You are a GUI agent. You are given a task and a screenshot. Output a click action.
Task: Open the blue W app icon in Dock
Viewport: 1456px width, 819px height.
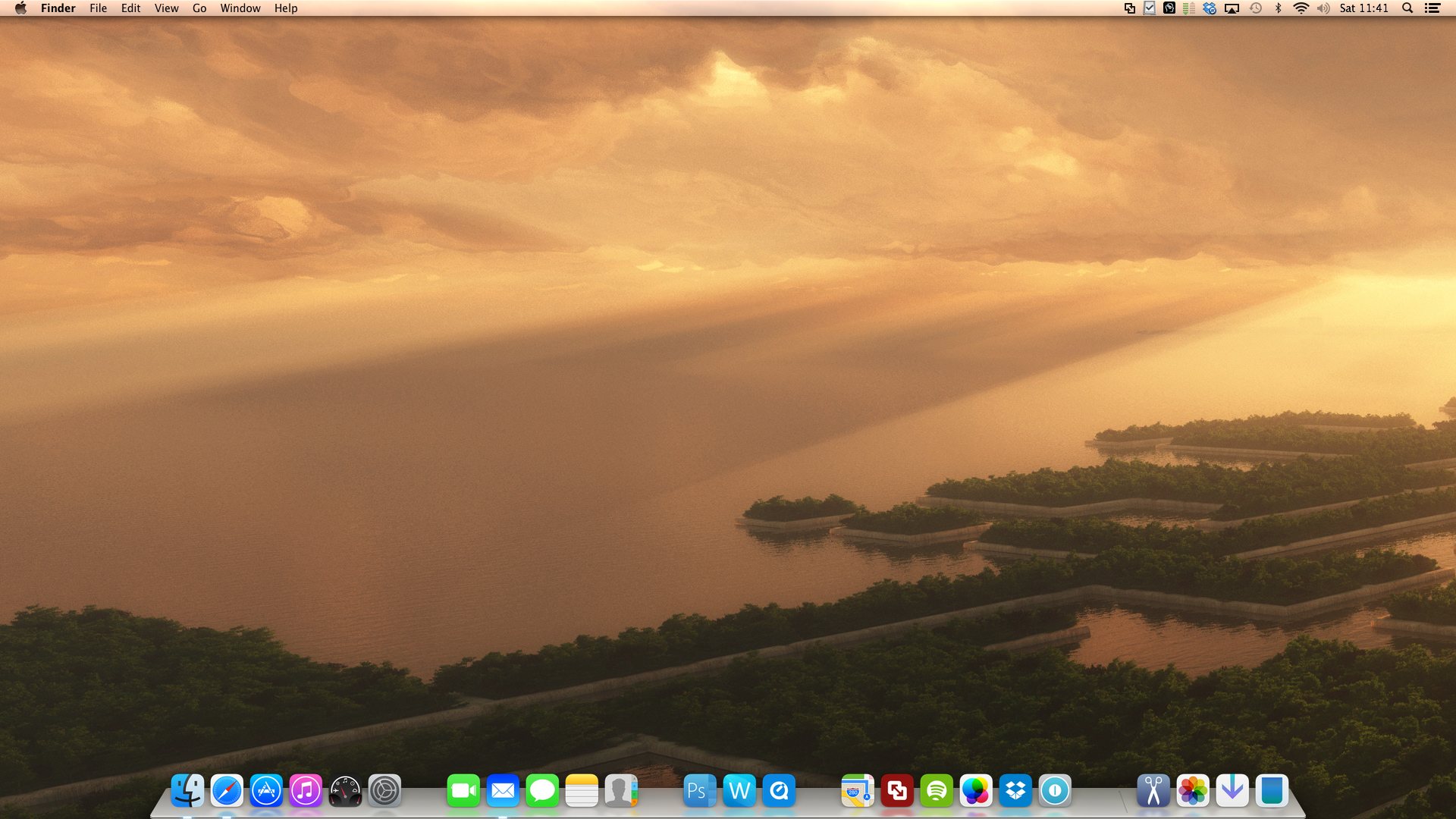739,791
